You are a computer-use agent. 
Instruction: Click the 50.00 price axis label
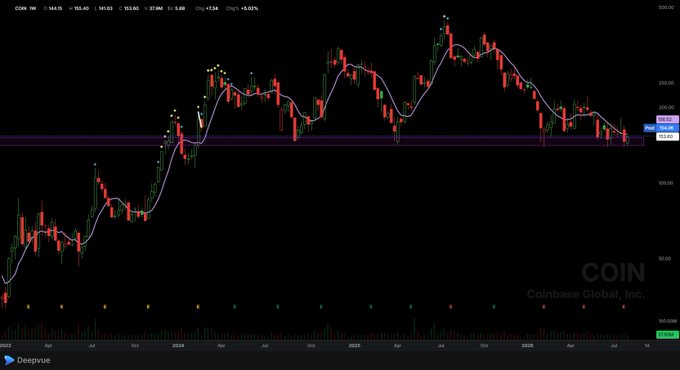point(664,259)
